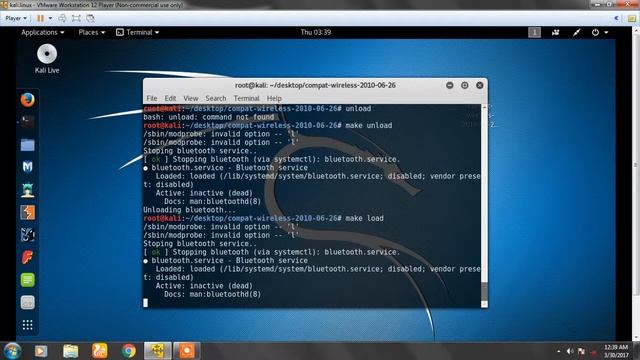Image resolution: width=640 pixels, height=360 pixels.
Task: Minimize the root@kali terminal window
Action: (x=449, y=85)
